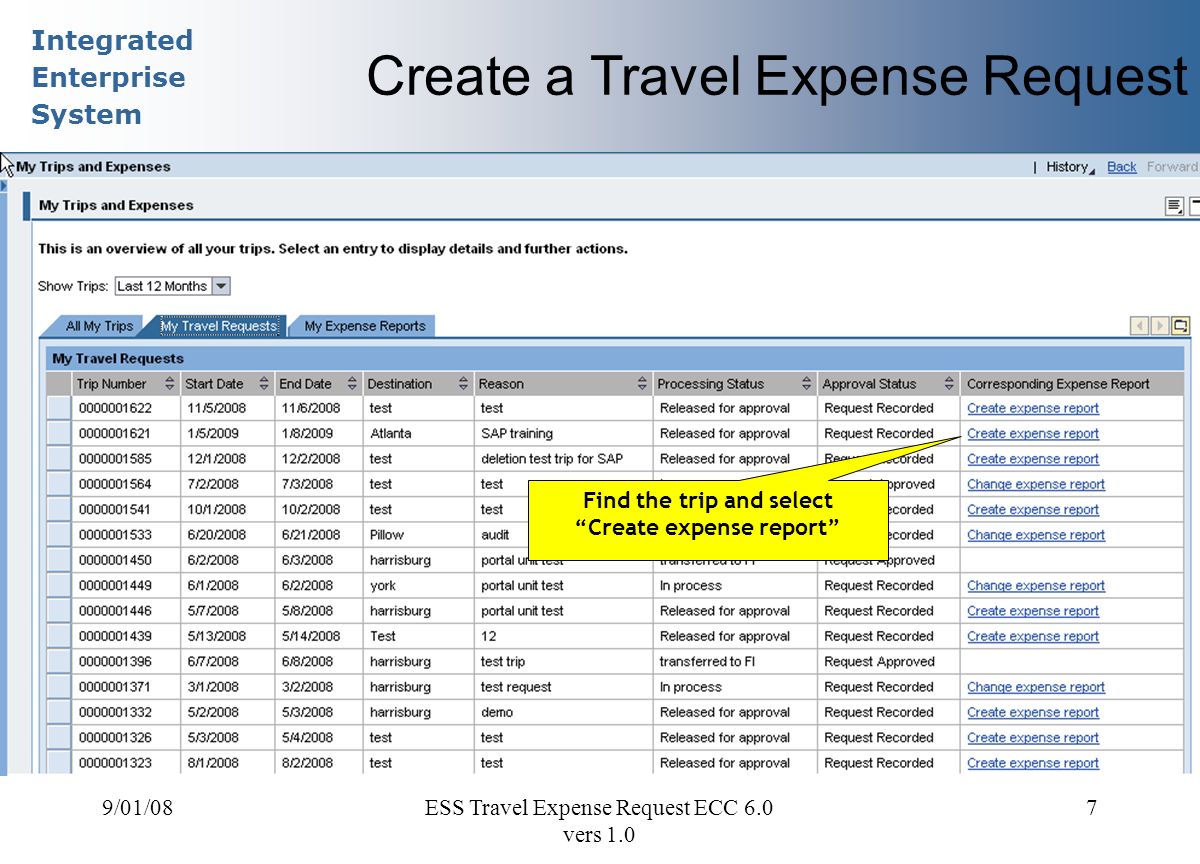Screen dimensions: 1200x864
Task: Select row for trip 0000001585
Action: (x=59, y=459)
